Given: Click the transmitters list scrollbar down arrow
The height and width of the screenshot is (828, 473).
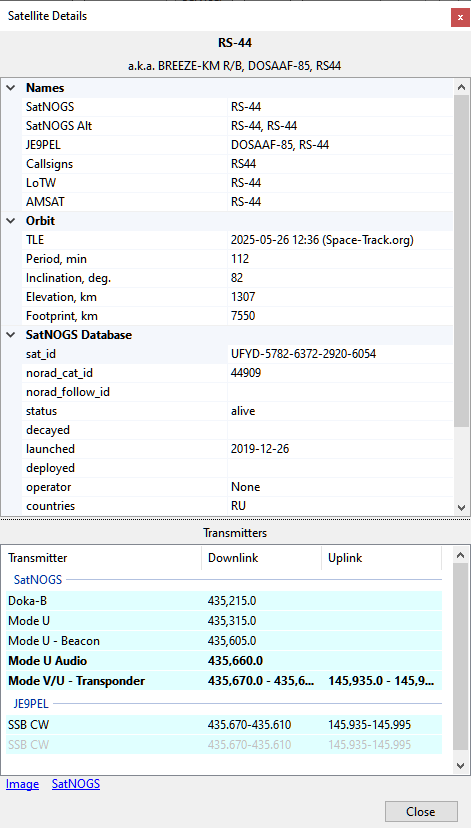Looking at the screenshot, I should [x=461, y=766].
